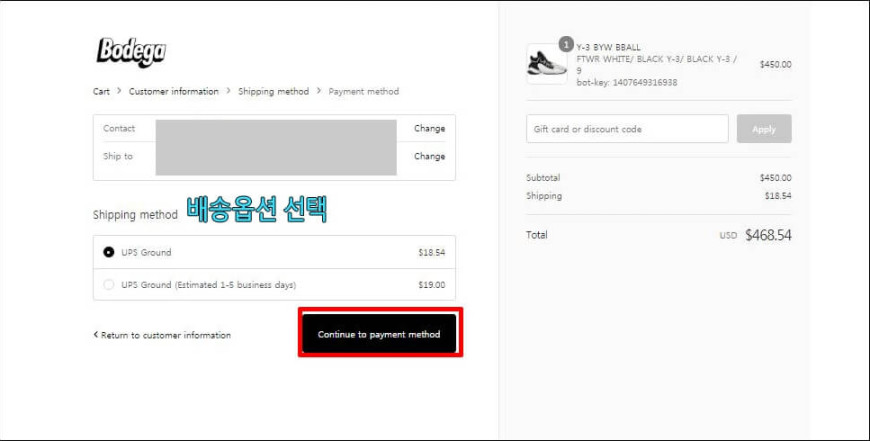Change the Ship to address
The width and height of the screenshot is (870, 441).
[429, 156]
